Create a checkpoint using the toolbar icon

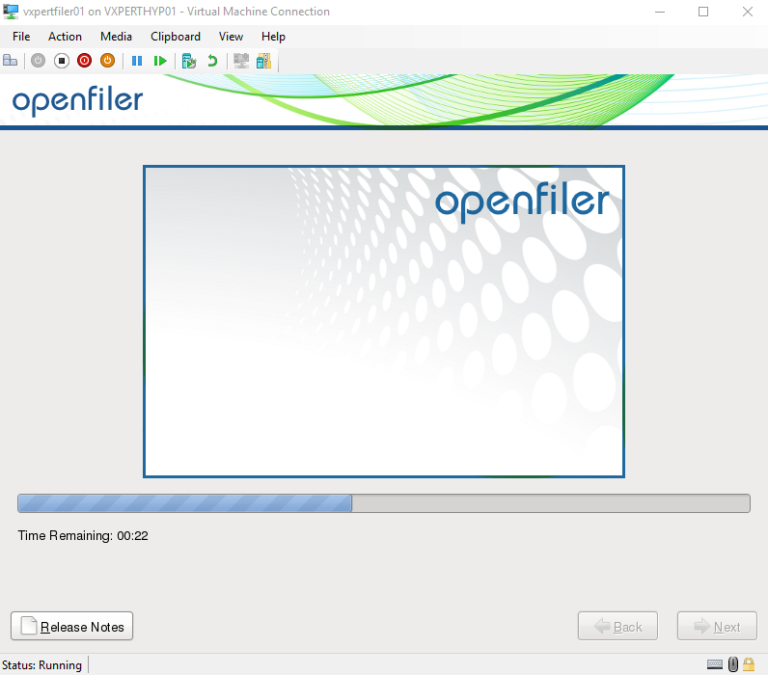click(x=189, y=61)
